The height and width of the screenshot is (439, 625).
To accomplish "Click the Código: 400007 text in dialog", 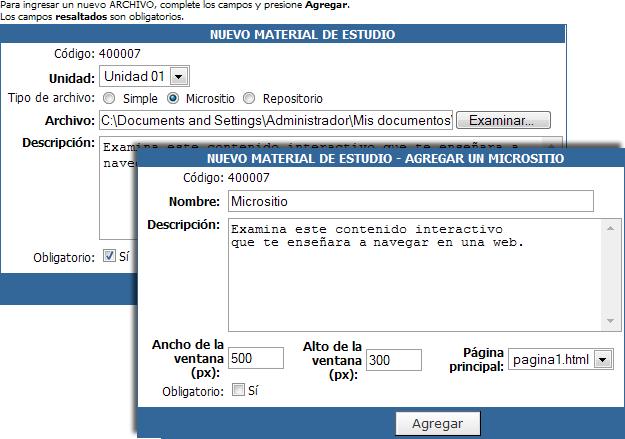I will tap(226, 178).
